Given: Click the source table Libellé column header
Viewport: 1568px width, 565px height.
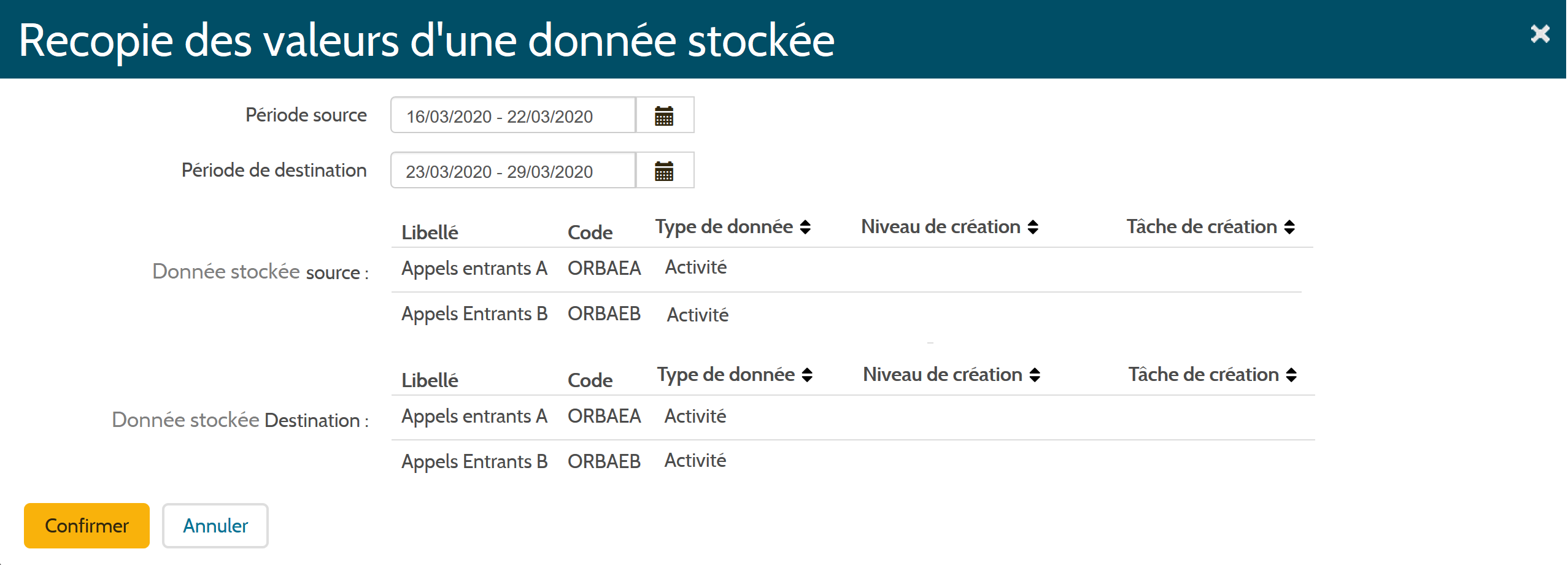Looking at the screenshot, I should 430,233.
